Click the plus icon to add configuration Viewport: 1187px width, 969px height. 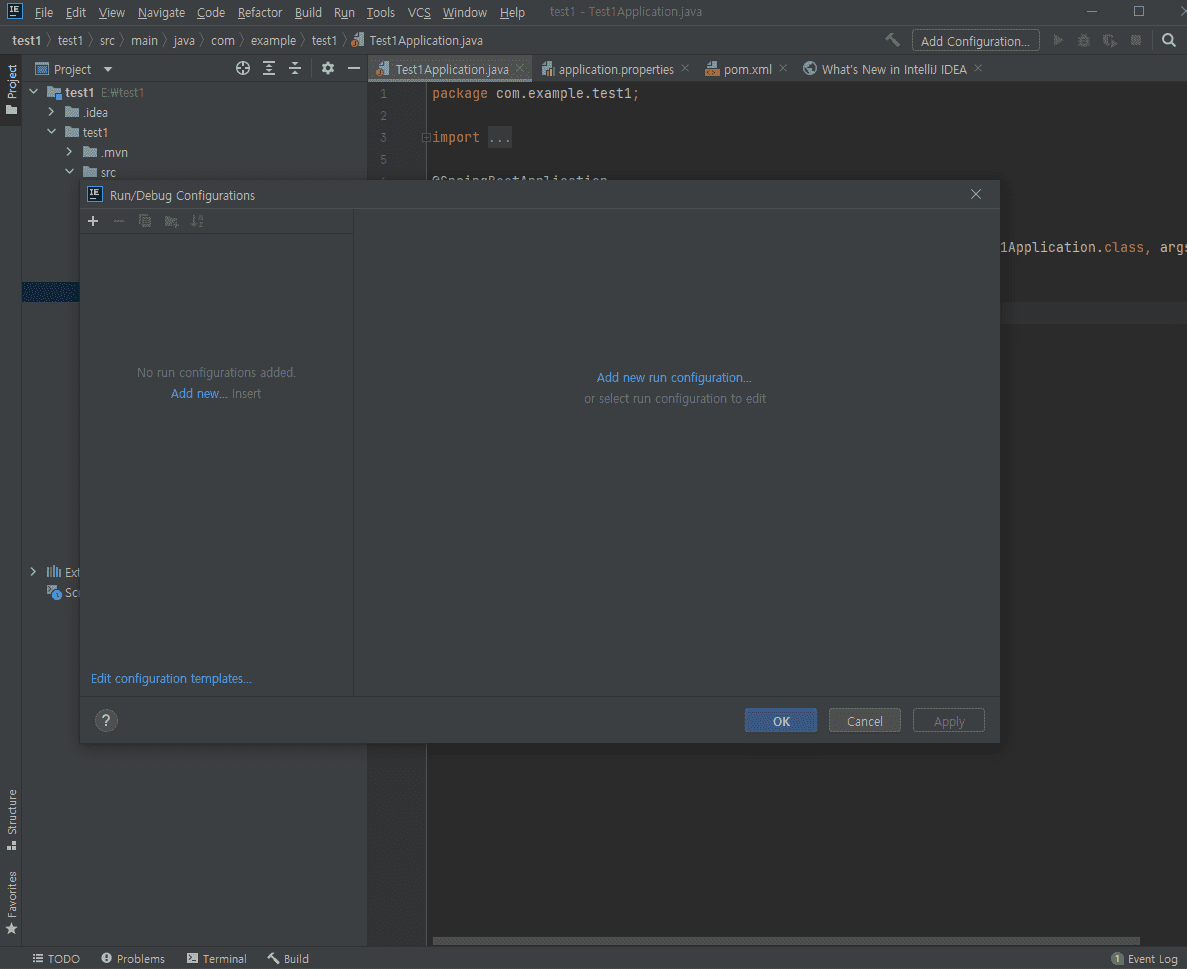[93, 221]
